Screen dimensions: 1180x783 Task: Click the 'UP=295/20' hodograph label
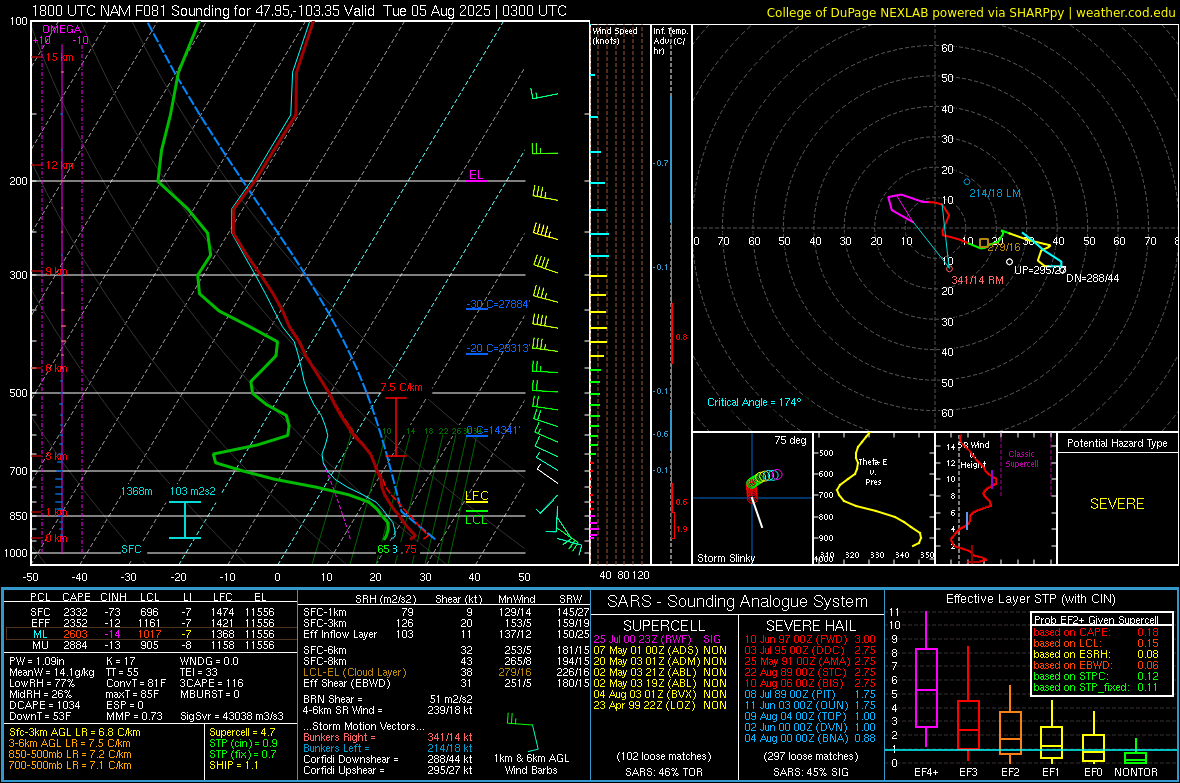(x=1039, y=270)
